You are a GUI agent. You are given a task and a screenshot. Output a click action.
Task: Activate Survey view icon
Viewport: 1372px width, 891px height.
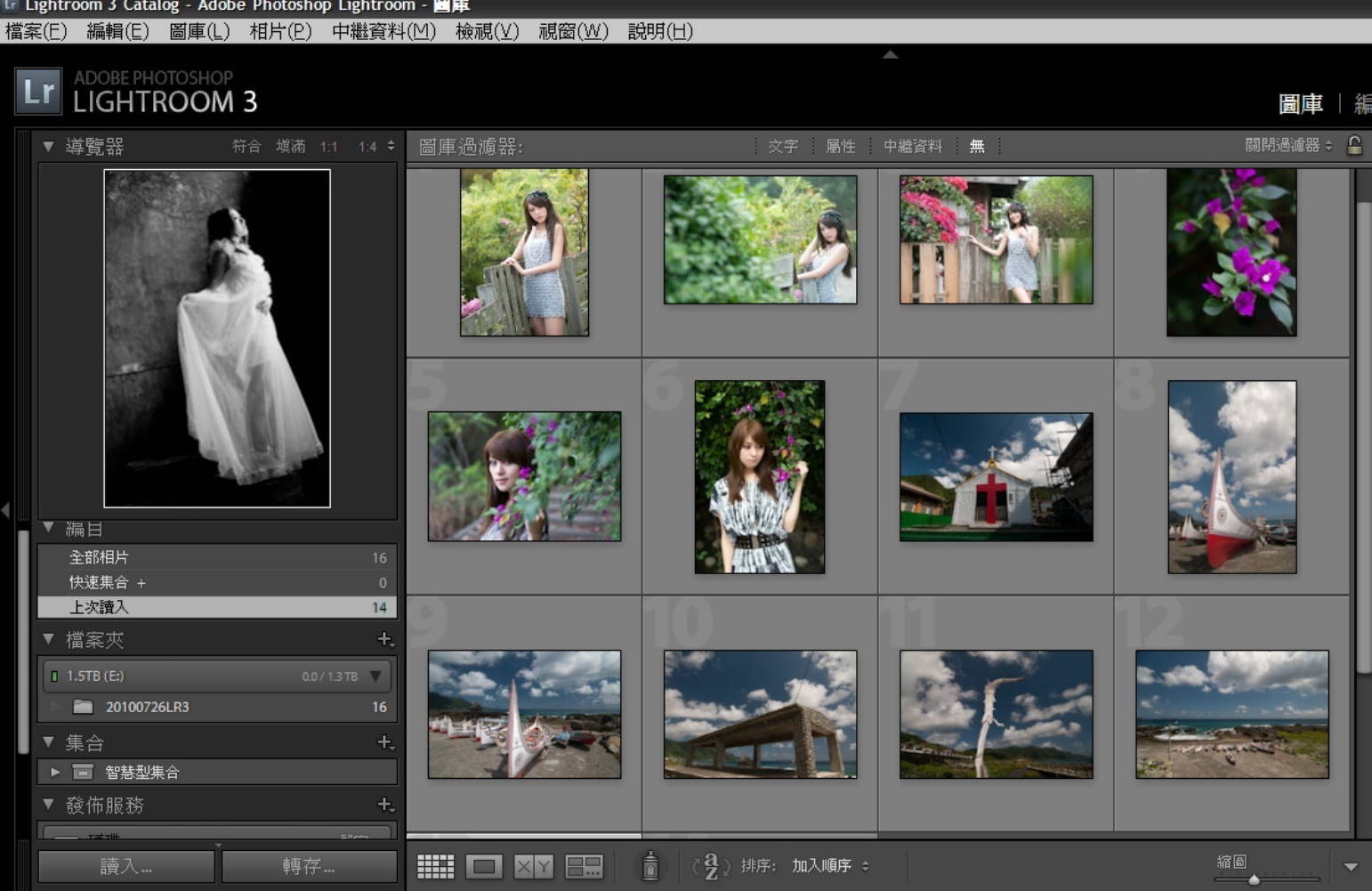[x=582, y=865]
